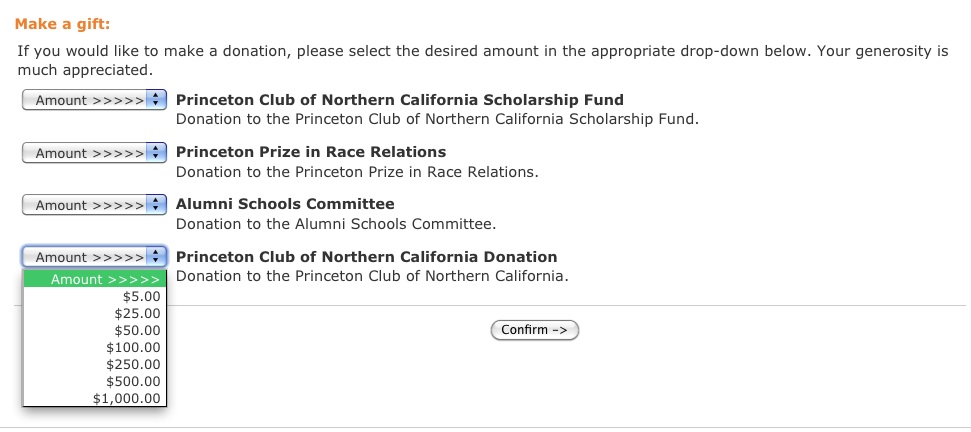Click the Club Donation dropdown stepper arrows

pos(156,257)
